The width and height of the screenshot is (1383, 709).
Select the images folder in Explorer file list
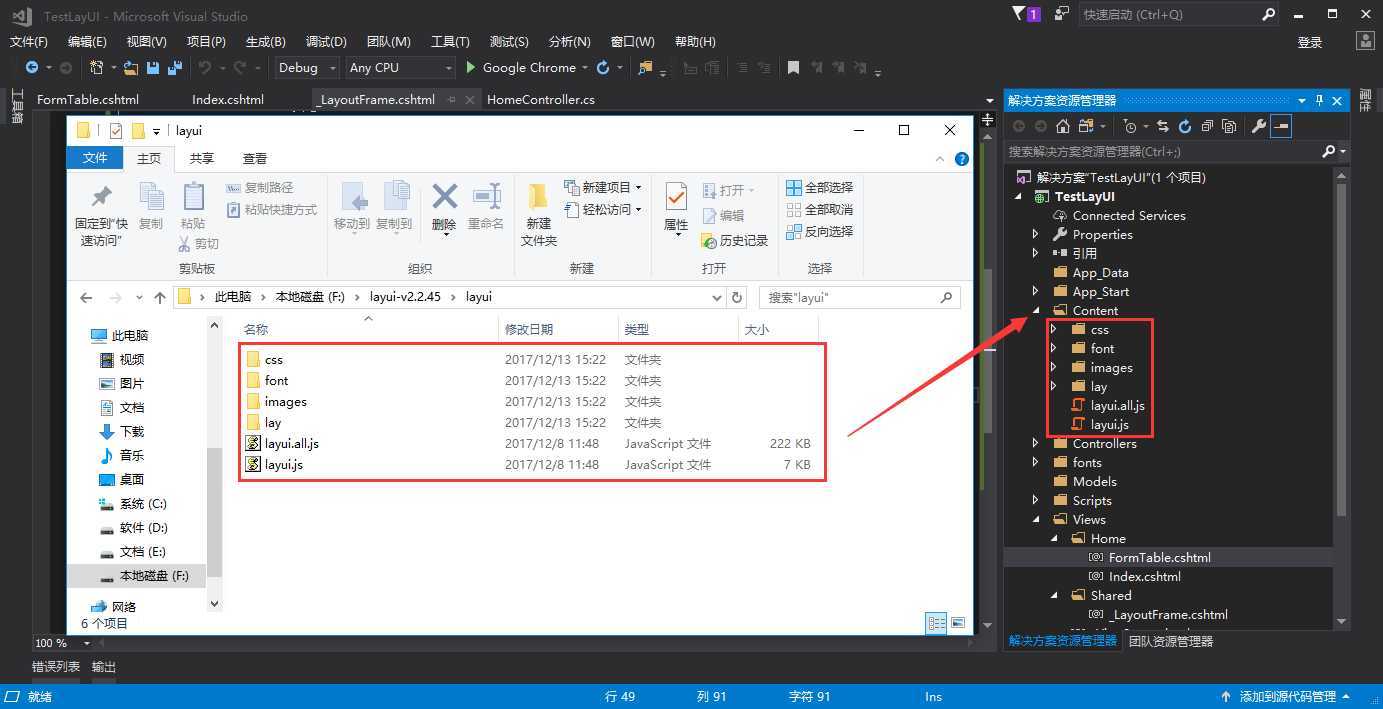click(x=286, y=402)
